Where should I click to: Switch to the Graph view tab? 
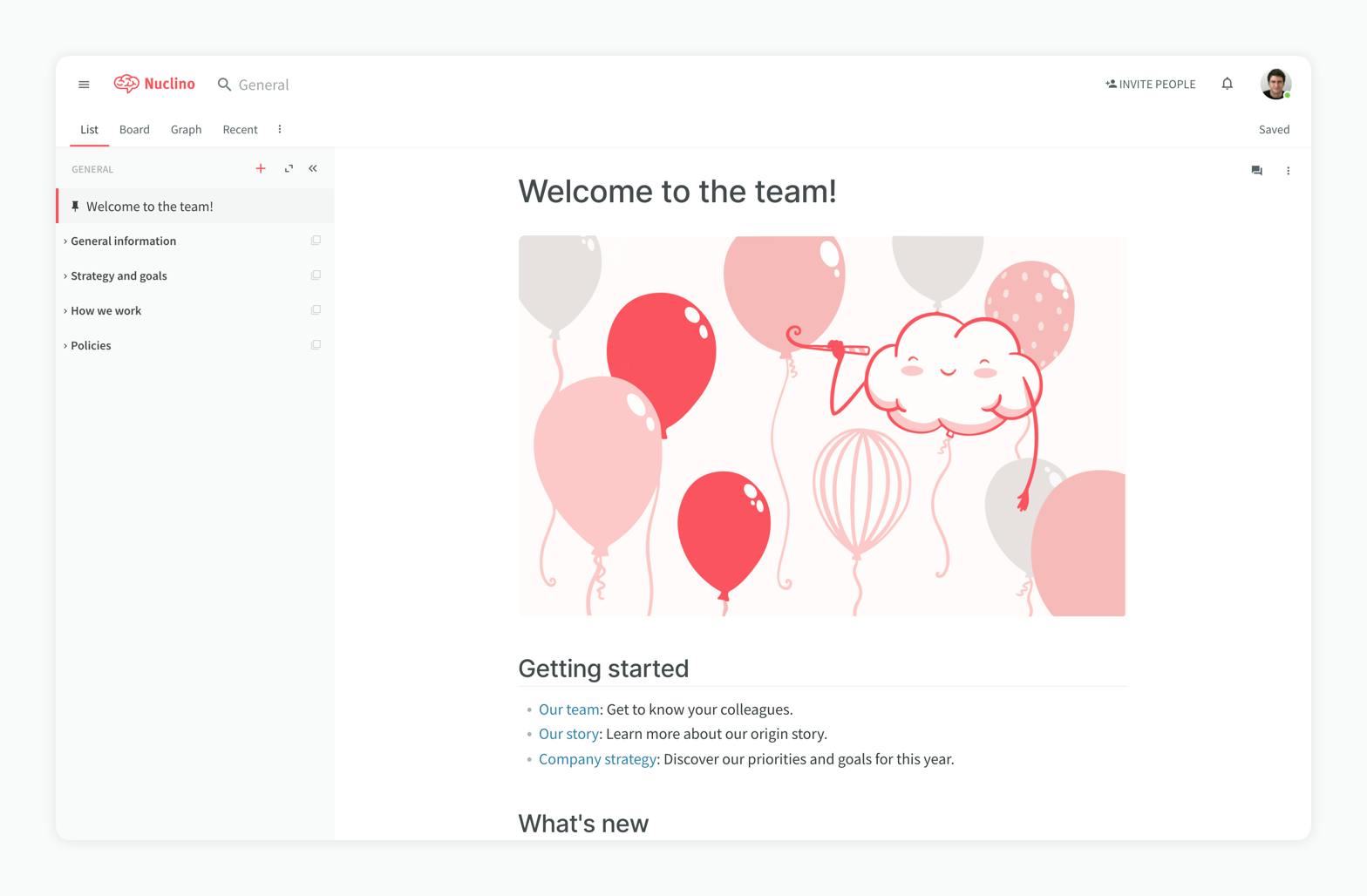click(186, 129)
